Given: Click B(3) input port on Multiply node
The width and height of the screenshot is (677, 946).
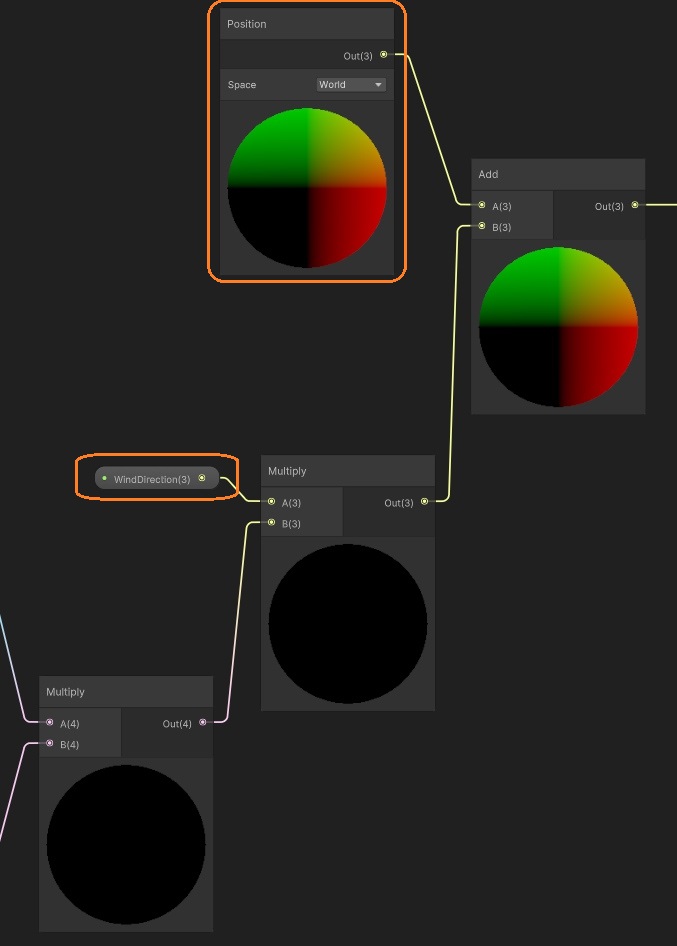Looking at the screenshot, I should point(272,522).
